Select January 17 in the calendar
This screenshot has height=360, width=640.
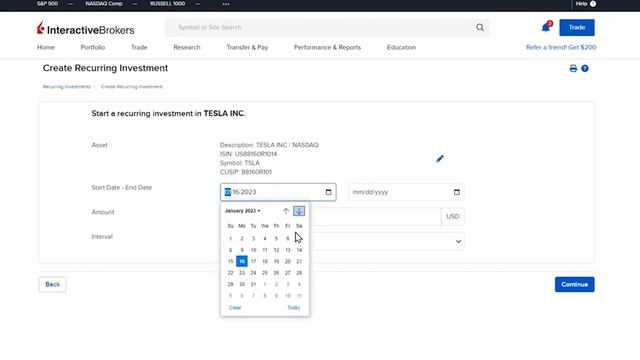tap(253, 261)
